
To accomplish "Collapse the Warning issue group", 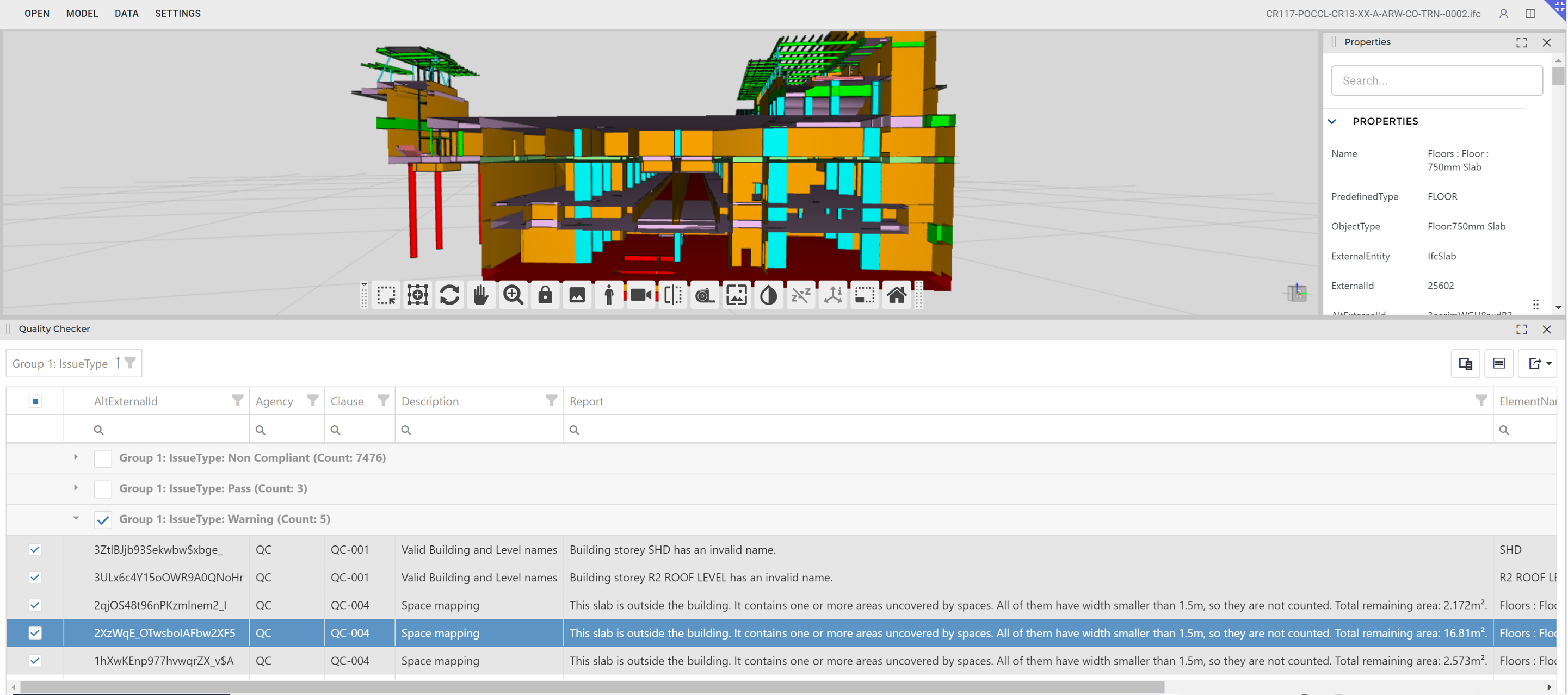I will [x=76, y=518].
